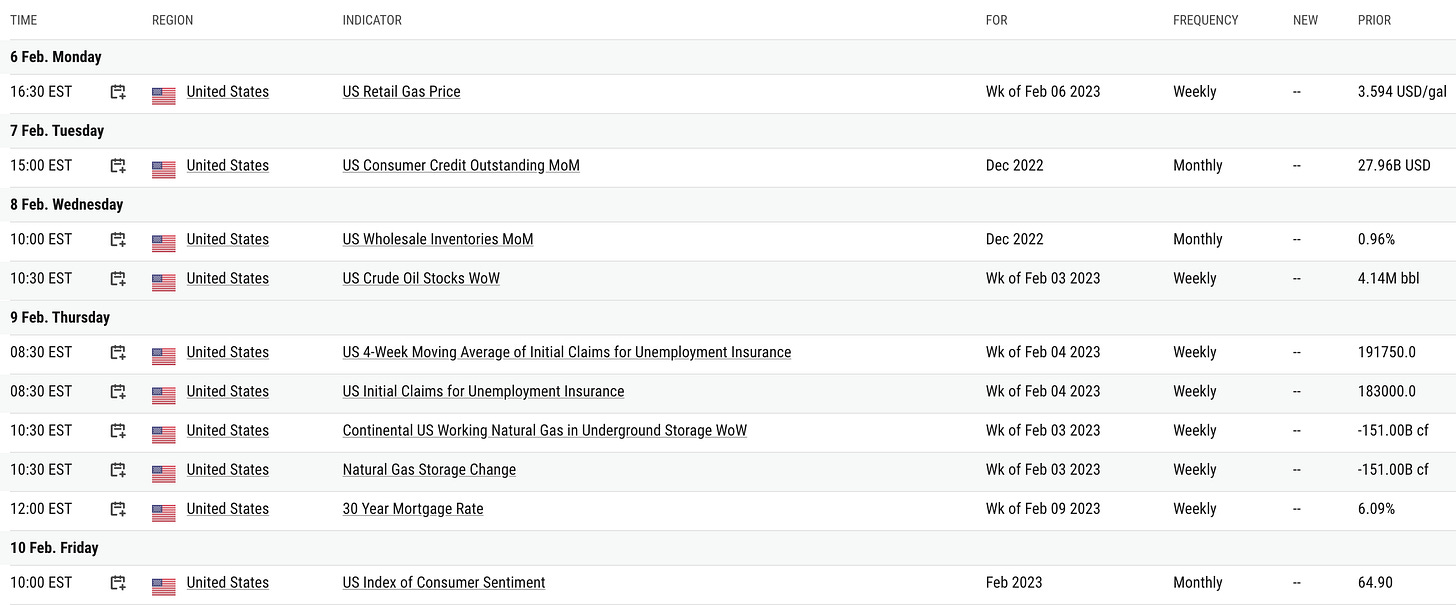Click the REGION column header
Viewport: 1456px width, 605px height.
173,20
